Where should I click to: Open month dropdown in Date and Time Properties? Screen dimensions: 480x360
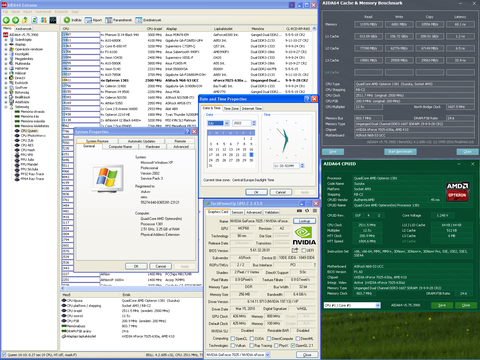pyautogui.click(x=227, y=123)
